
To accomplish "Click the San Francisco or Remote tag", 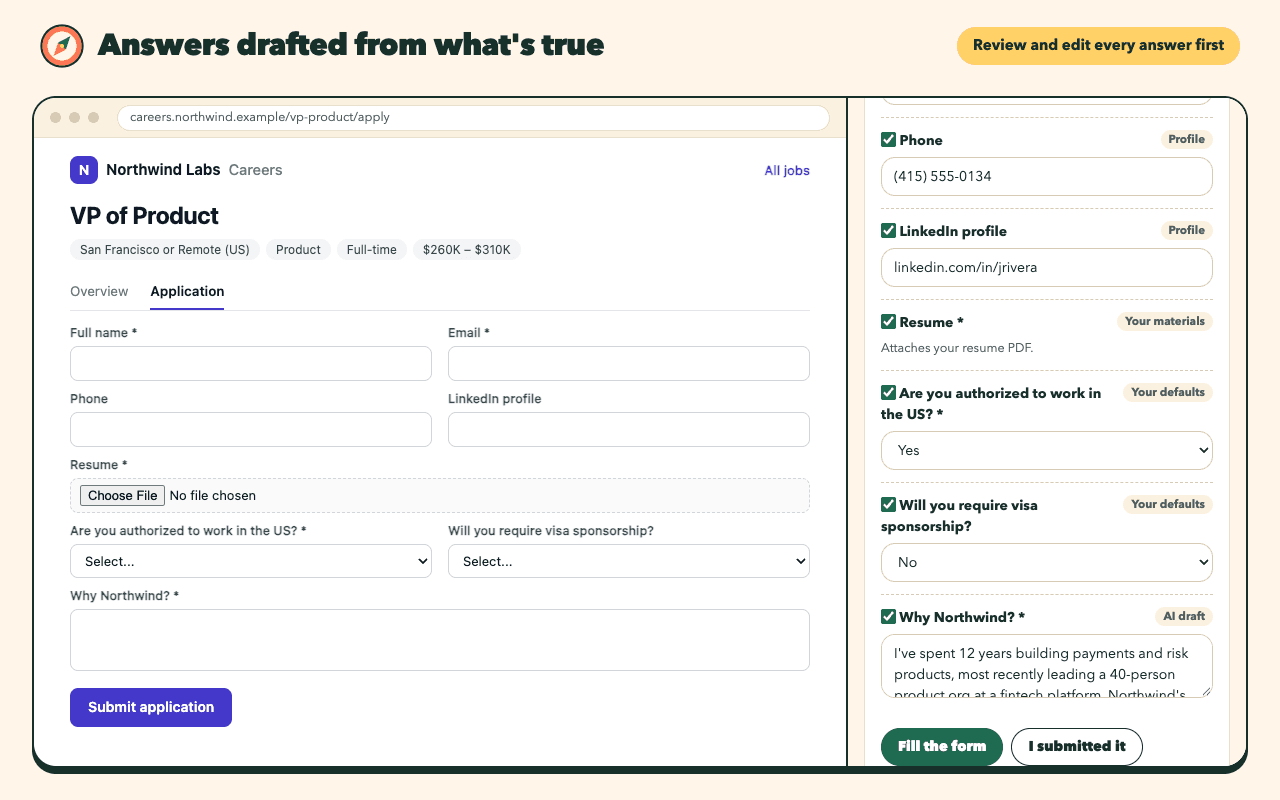I will (165, 249).
